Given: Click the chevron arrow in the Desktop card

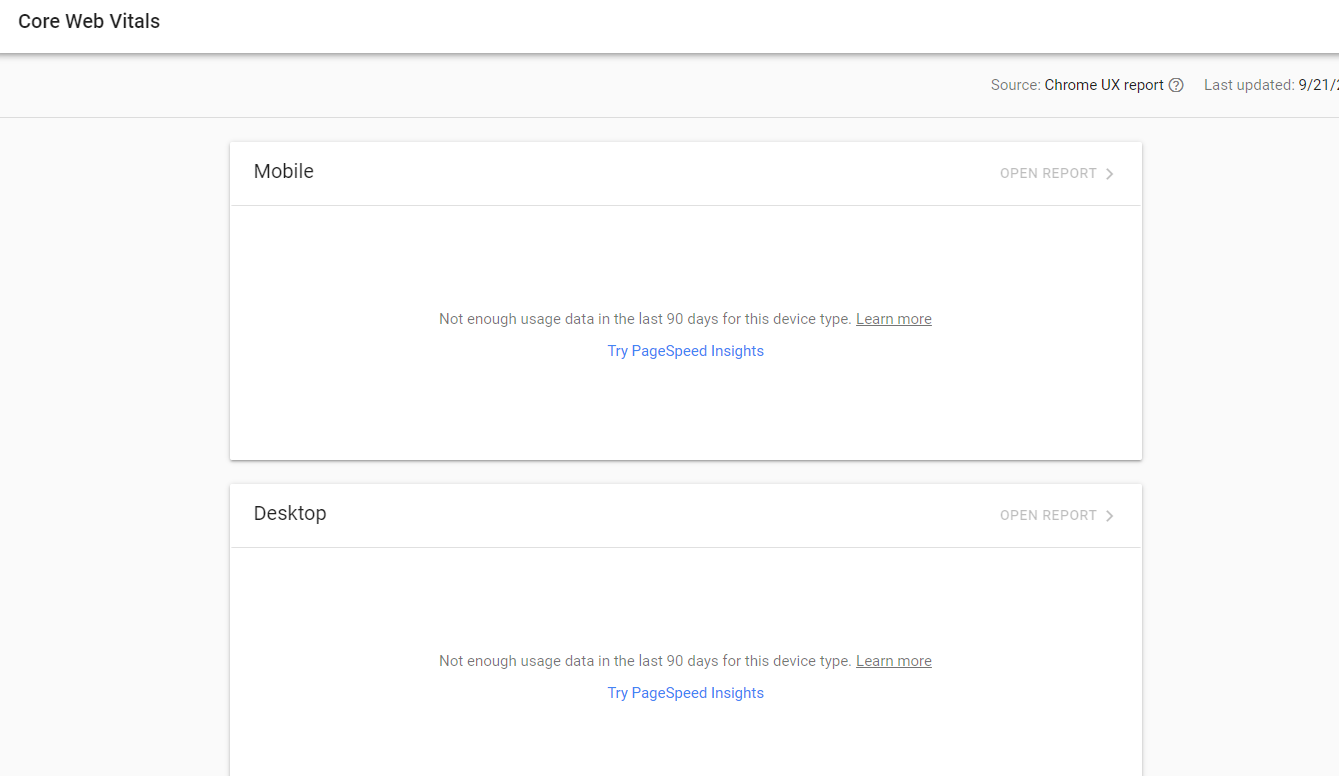Looking at the screenshot, I should [x=1110, y=516].
